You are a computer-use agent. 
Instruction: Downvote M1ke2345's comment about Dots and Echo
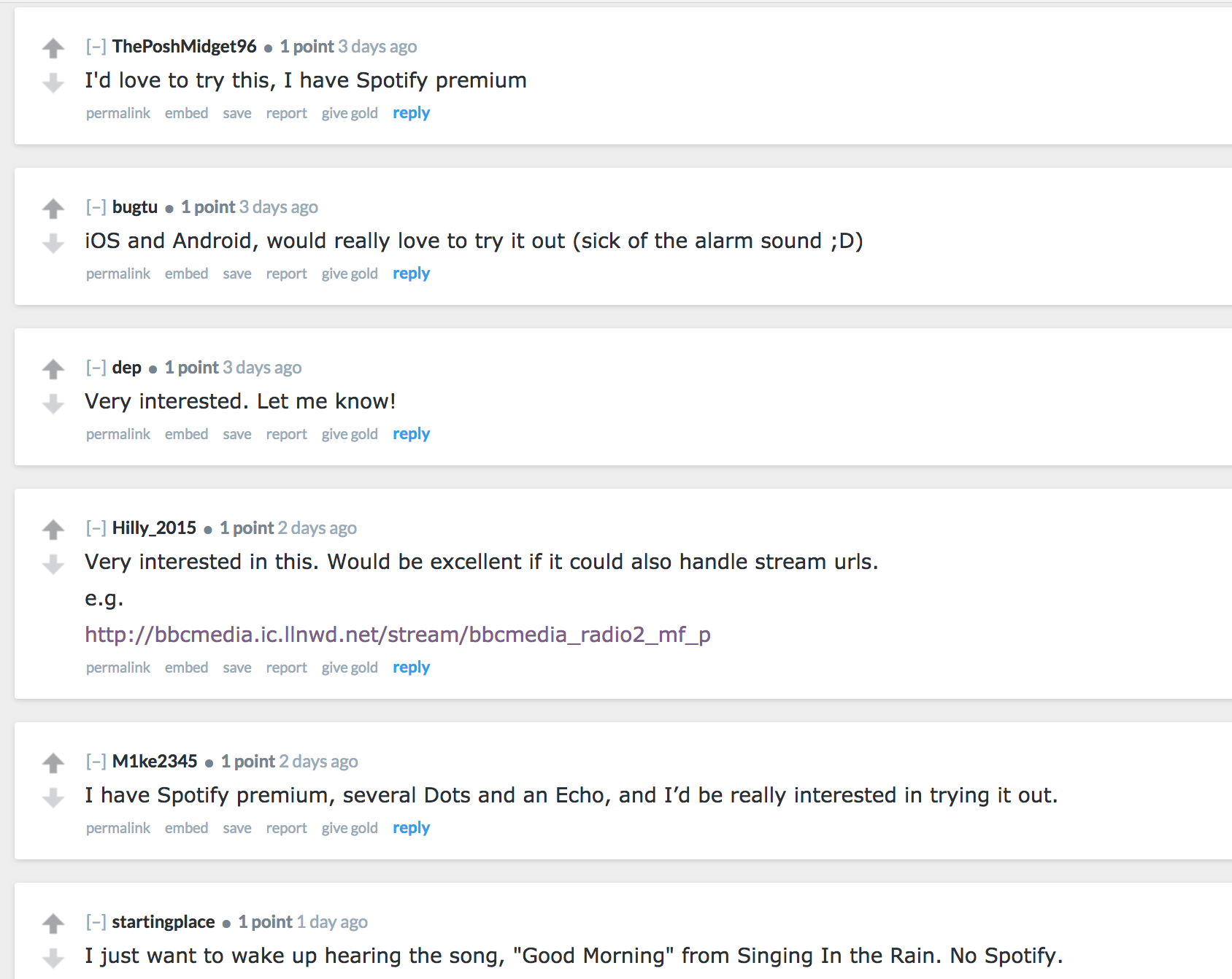point(53,797)
